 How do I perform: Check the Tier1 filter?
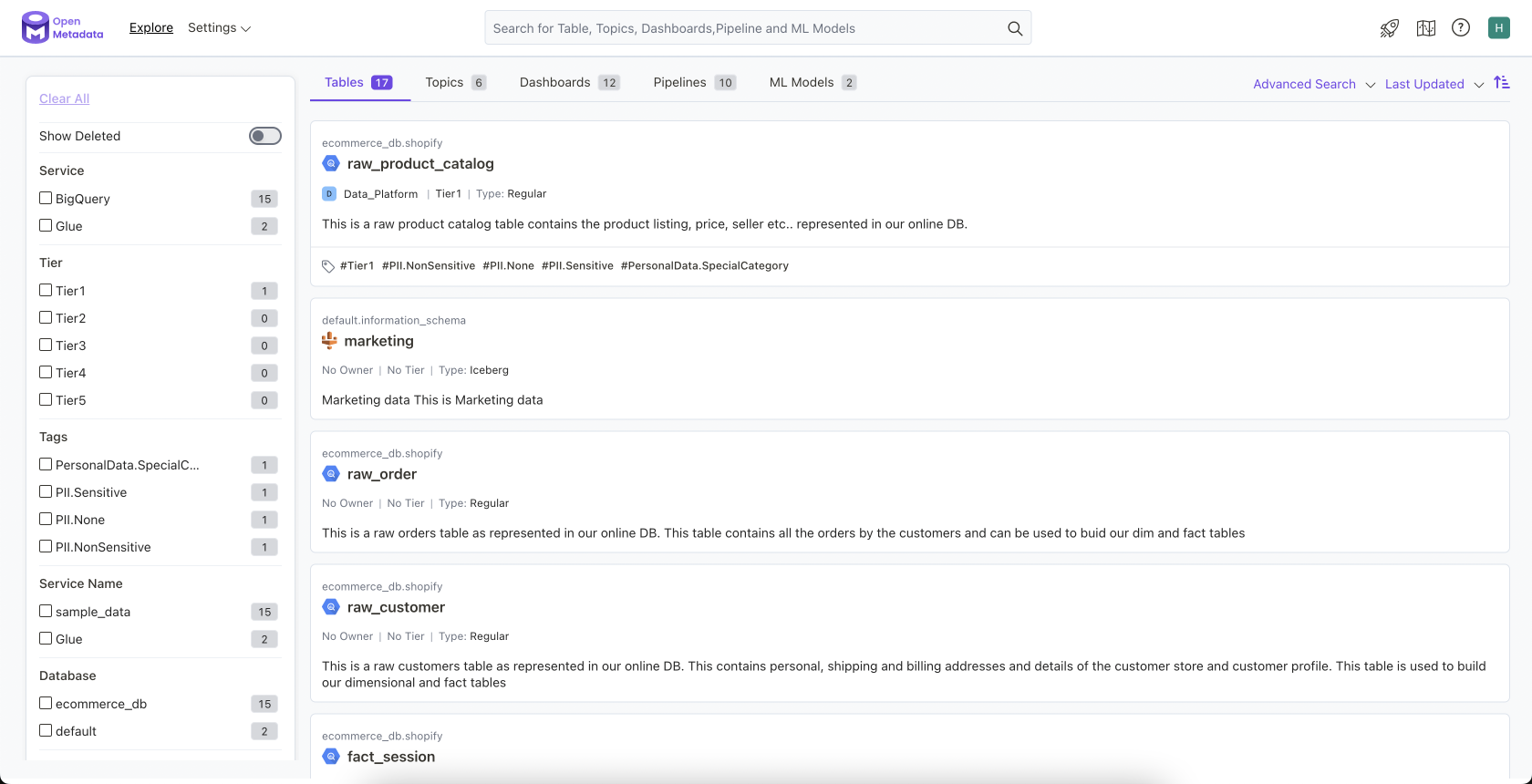pos(46,290)
